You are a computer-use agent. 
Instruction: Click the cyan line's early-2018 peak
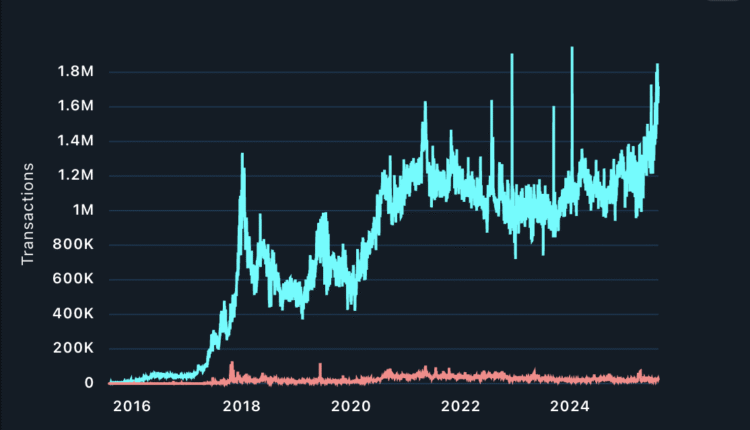[x=242, y=155]
